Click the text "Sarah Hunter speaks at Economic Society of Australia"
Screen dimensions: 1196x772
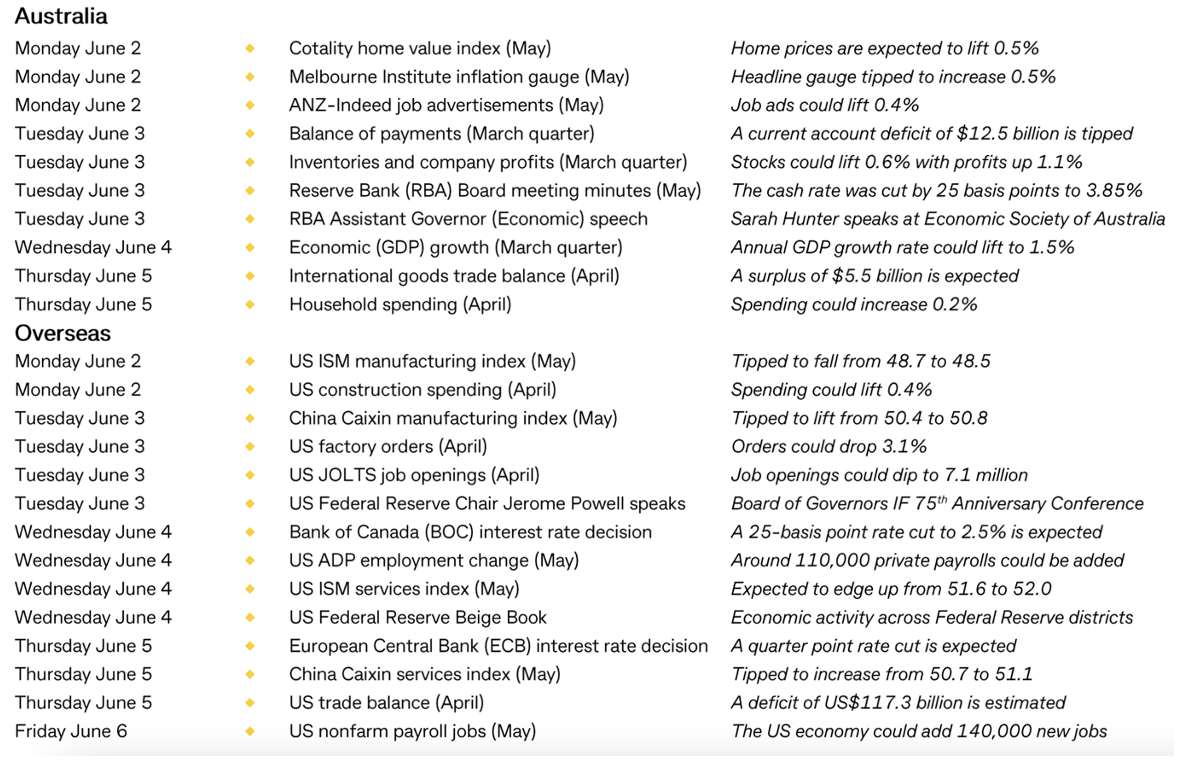click(947, 219)
